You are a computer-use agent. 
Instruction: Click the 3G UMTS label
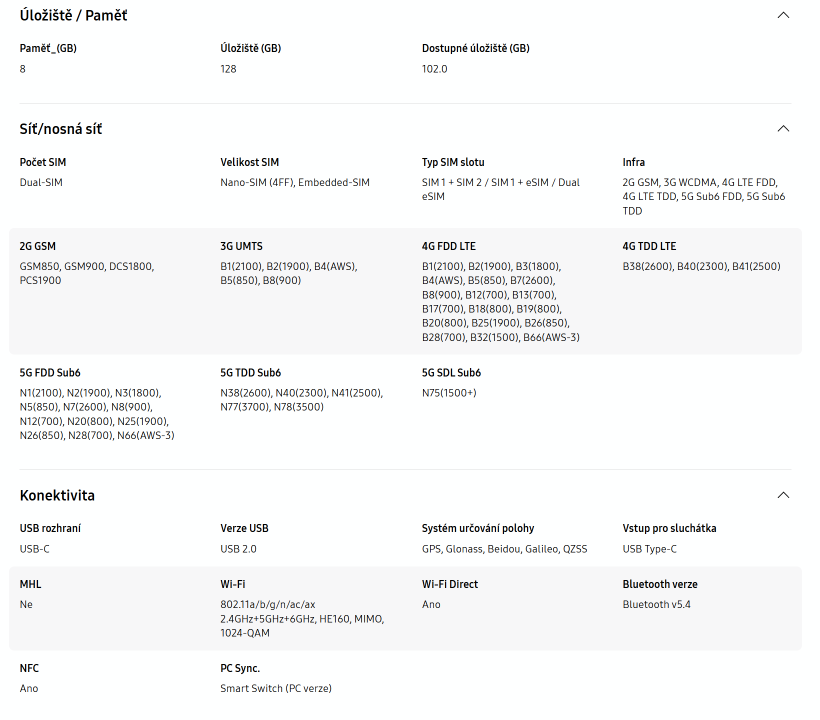[241, 246]
